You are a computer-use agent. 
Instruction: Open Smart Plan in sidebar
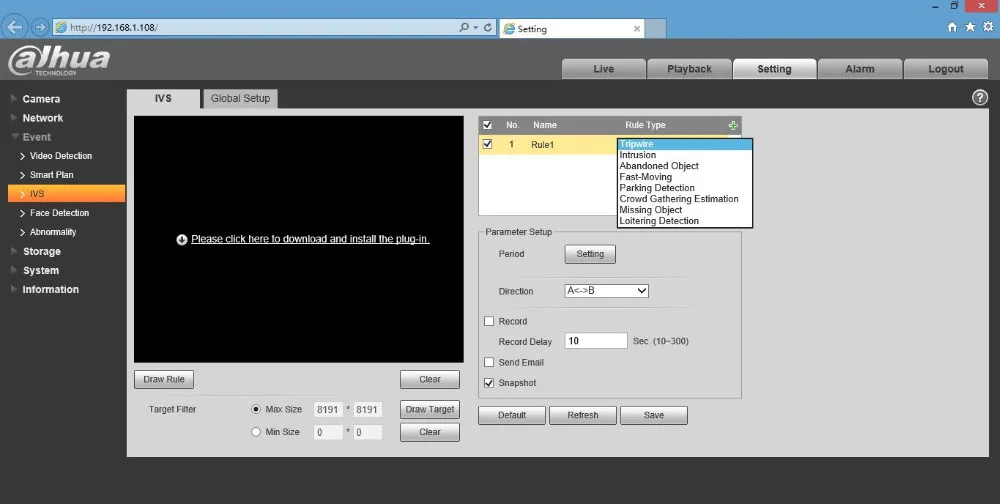point(51,175)
